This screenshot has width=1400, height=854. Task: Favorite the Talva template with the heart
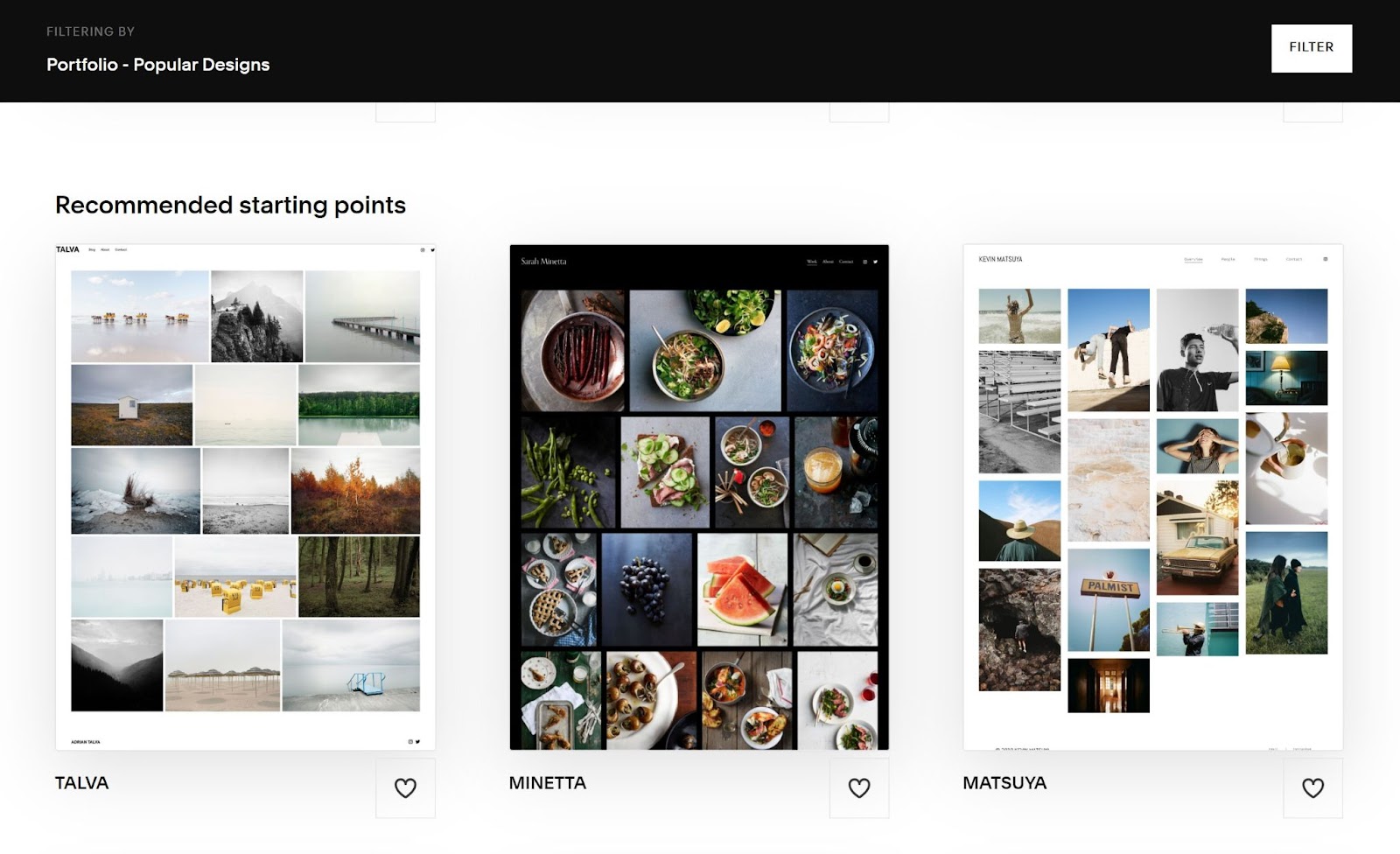tap(405, 787)
